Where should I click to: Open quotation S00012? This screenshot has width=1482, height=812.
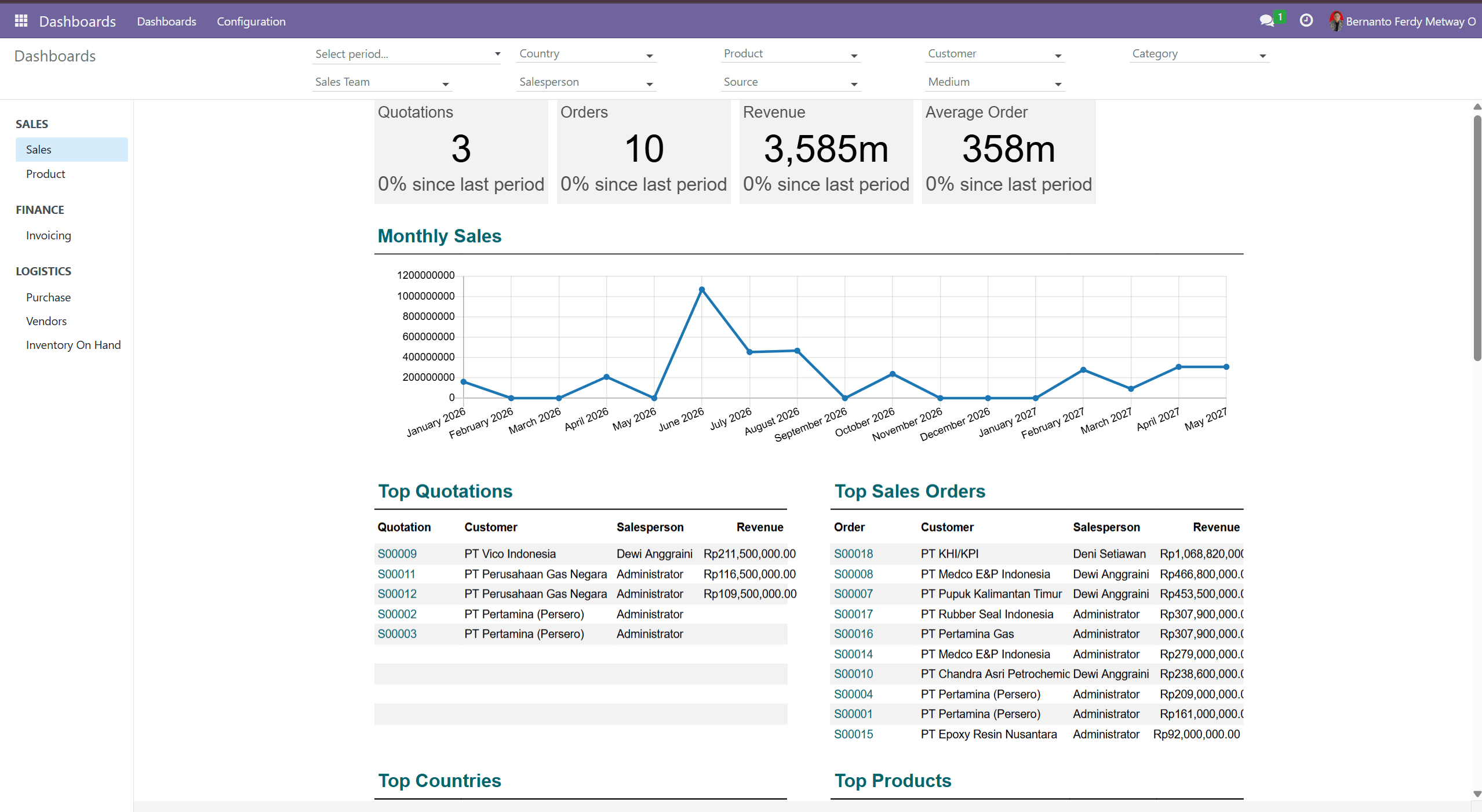[397, 594]
